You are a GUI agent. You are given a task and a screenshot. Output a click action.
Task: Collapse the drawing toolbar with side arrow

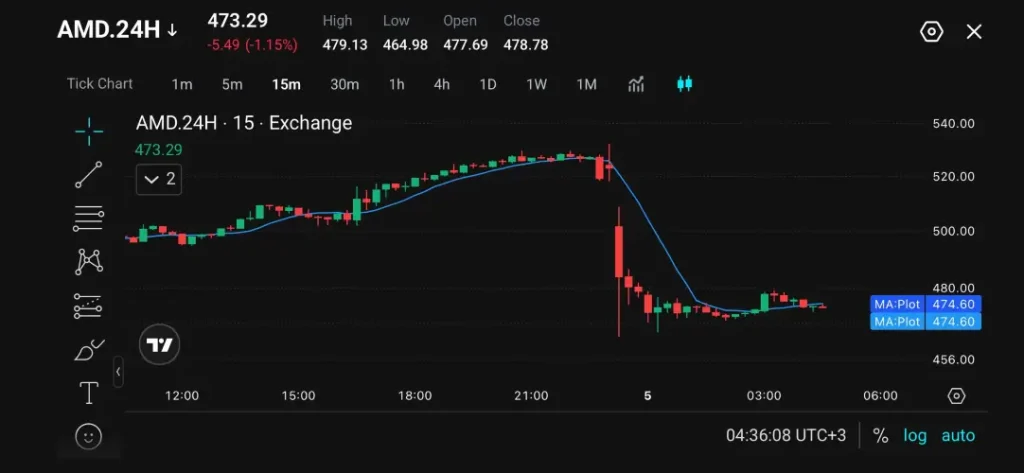[x=118, y=372]
